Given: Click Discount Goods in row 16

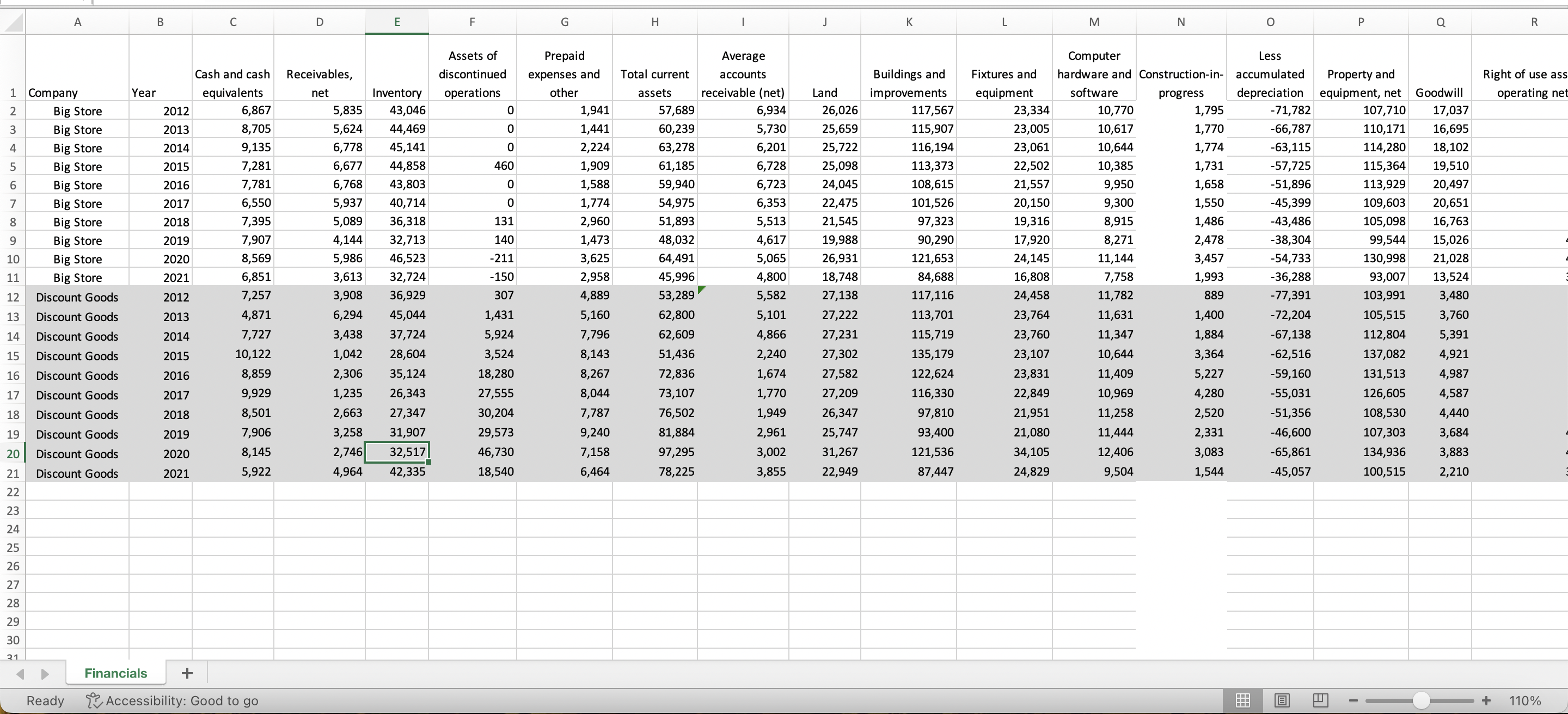Looking at the screenshot, I should click(77, 376).
